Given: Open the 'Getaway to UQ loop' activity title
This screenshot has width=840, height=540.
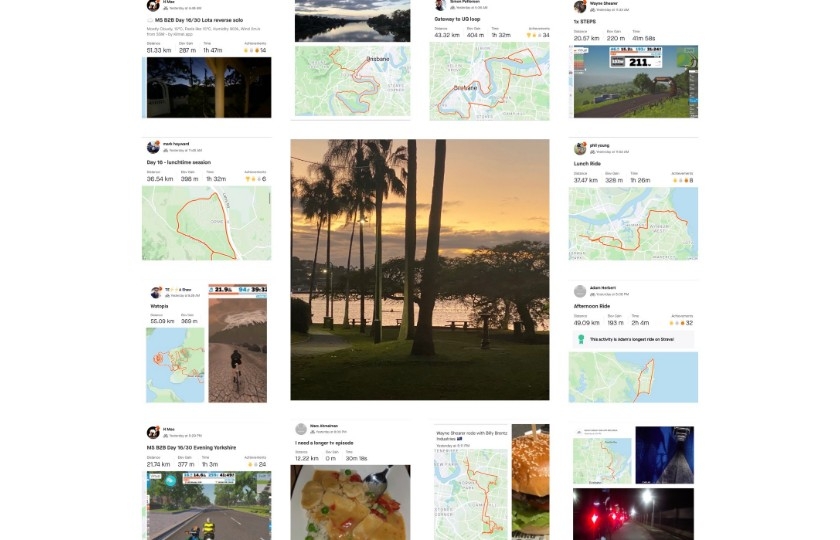Looking at the screenshot, I should click(x=457, y=19).
